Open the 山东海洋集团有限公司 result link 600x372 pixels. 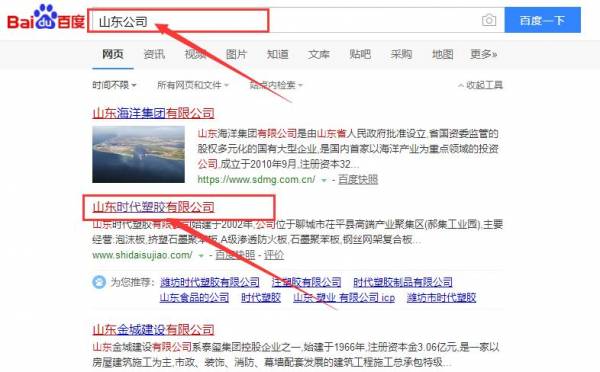pyautogui.click(x=153, y=113)
